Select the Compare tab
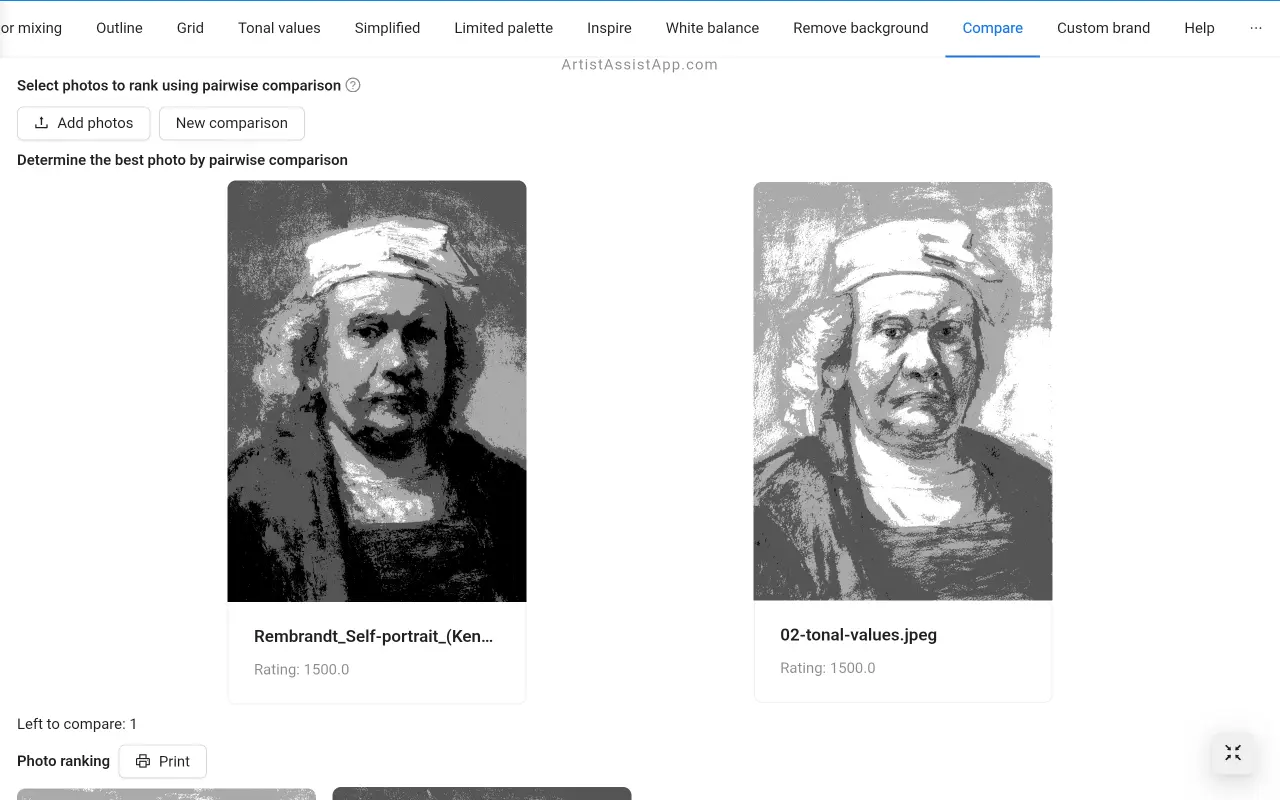1280x800 pixels. coord(992,28)
